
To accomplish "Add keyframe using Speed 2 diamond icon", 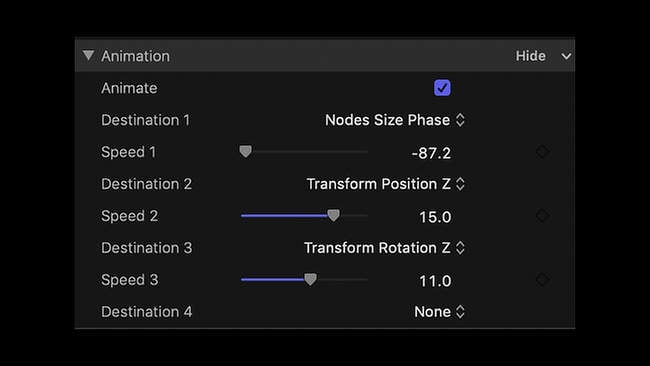I will click(543, 216).
